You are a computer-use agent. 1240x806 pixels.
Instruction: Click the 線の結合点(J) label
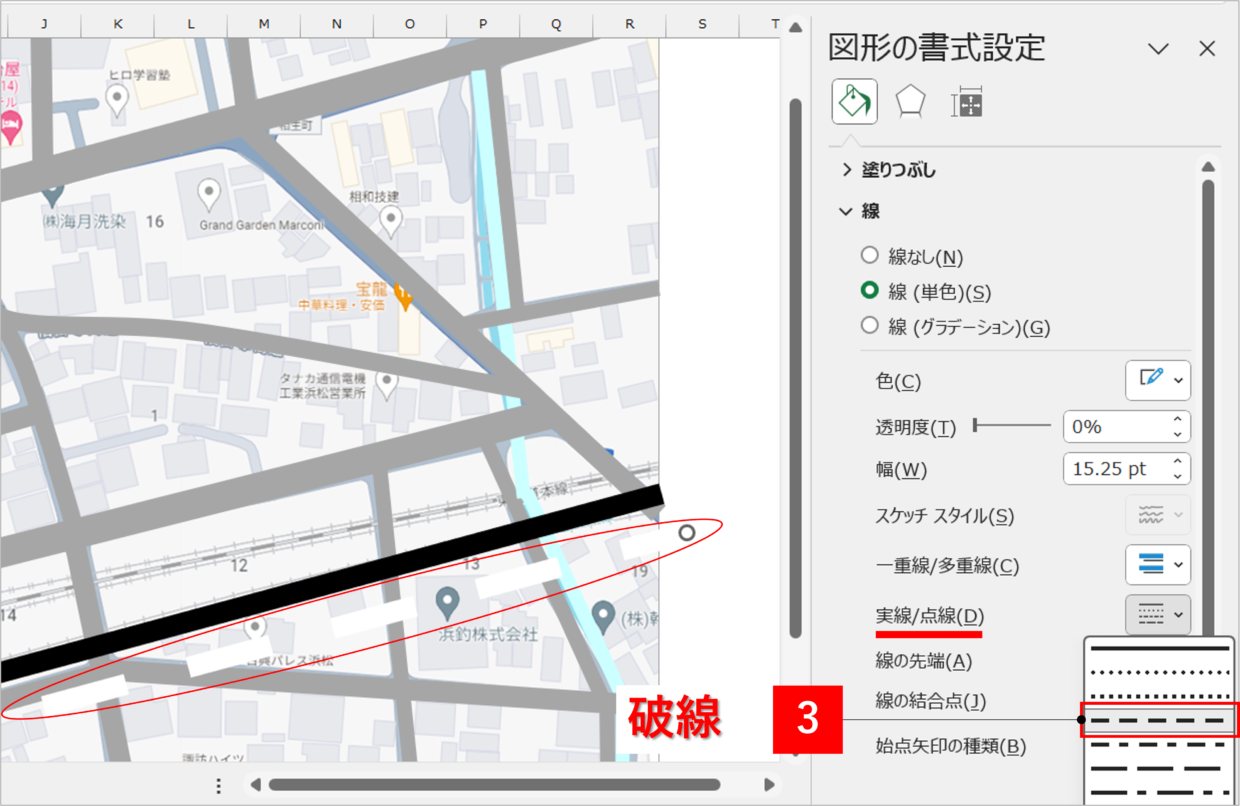[930, 701]
